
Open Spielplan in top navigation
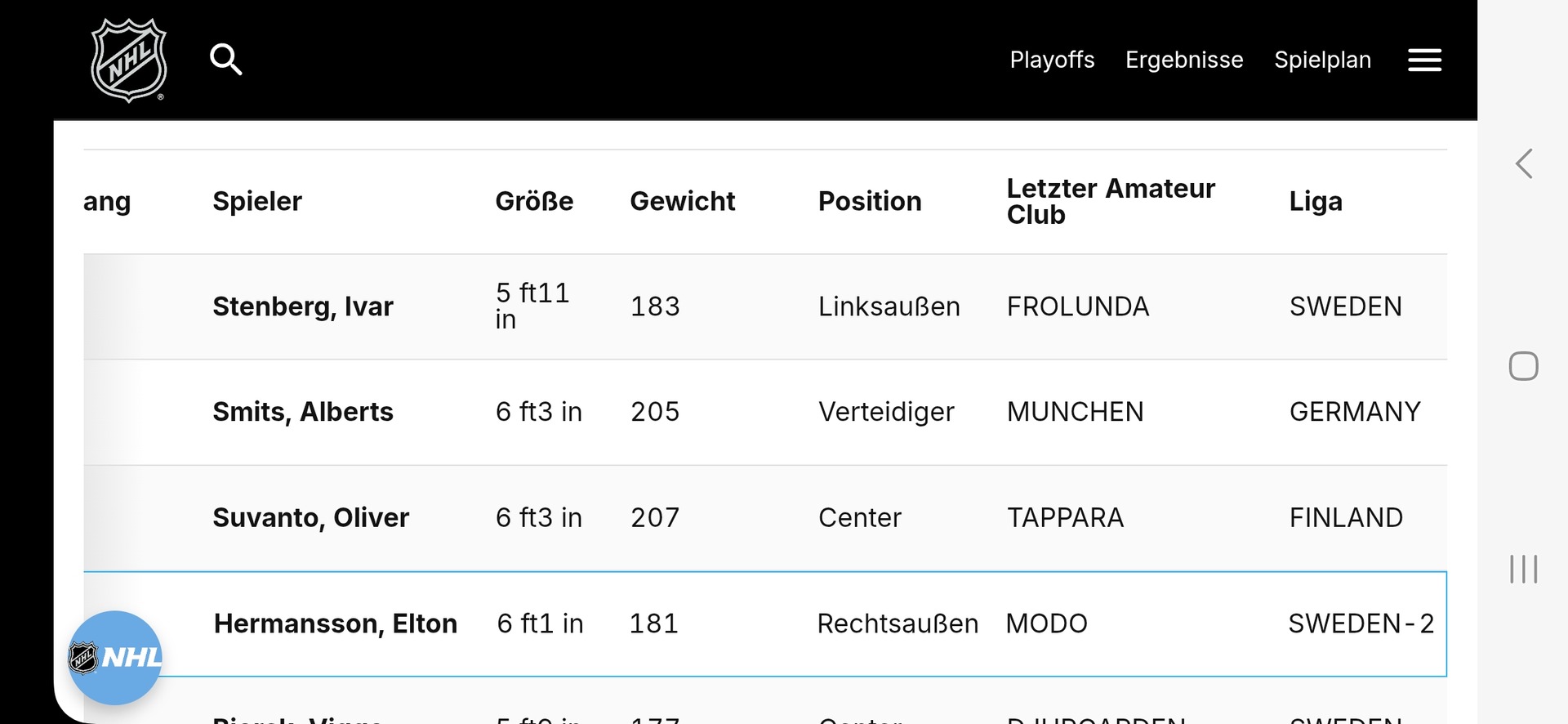point(1322,60)
